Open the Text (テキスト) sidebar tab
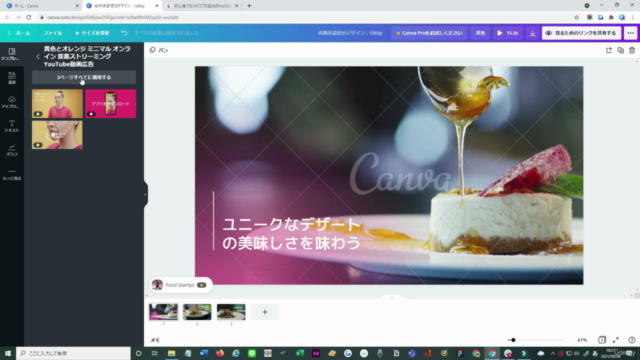The height and width of the screenshot is (360, 640). coord(11,126)
